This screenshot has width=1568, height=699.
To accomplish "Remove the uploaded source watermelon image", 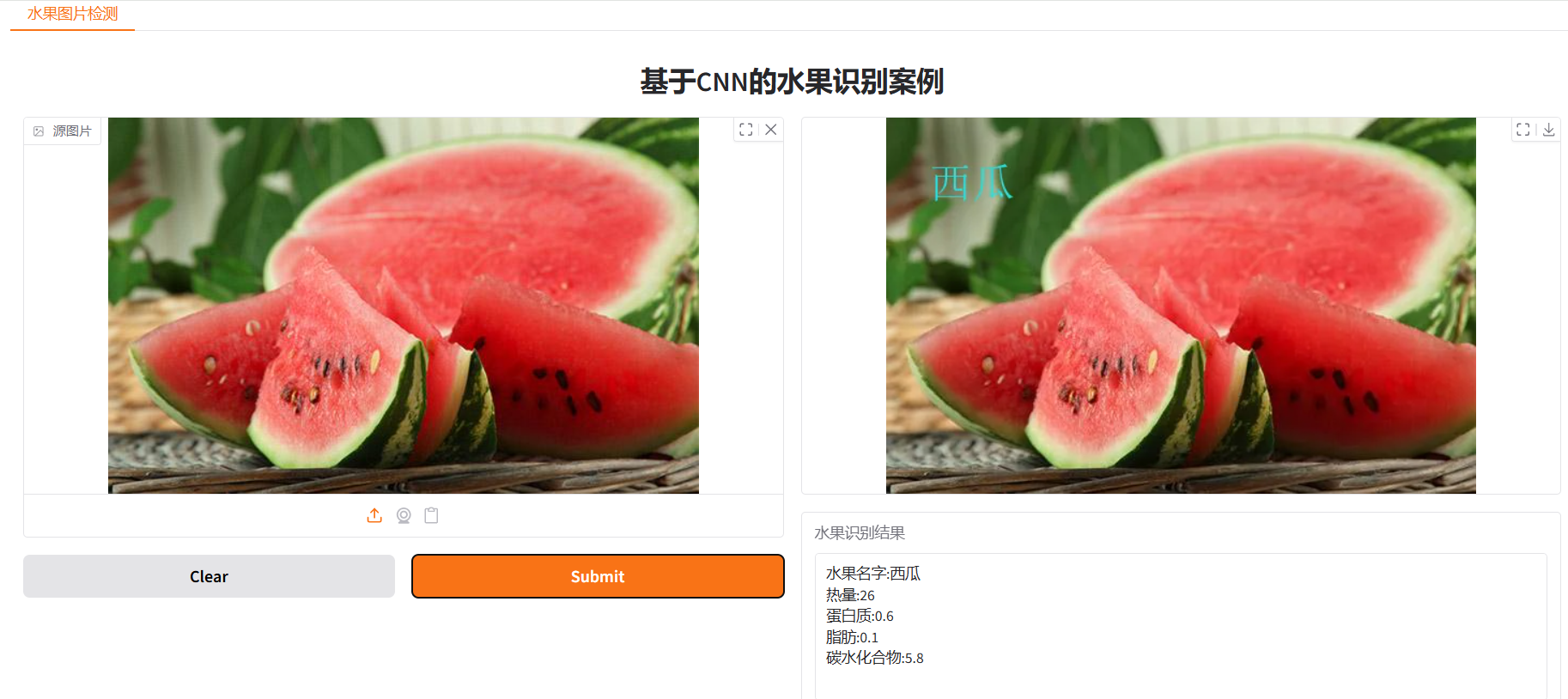I will point(771,130).
